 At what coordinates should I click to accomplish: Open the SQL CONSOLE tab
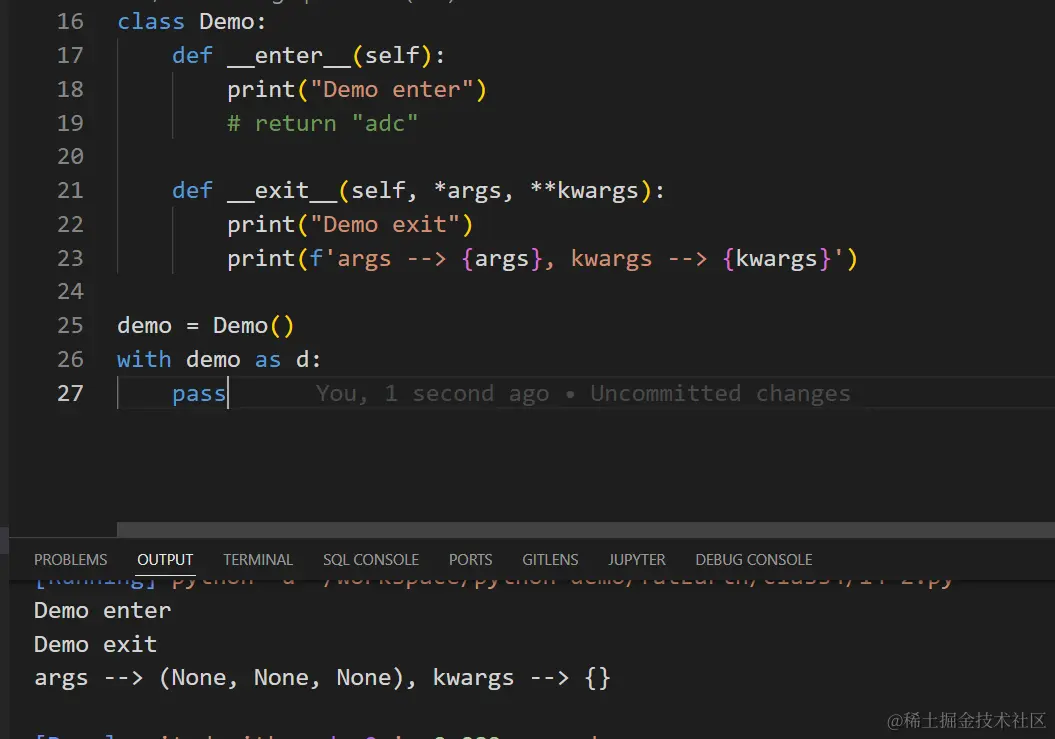point(371,559)
